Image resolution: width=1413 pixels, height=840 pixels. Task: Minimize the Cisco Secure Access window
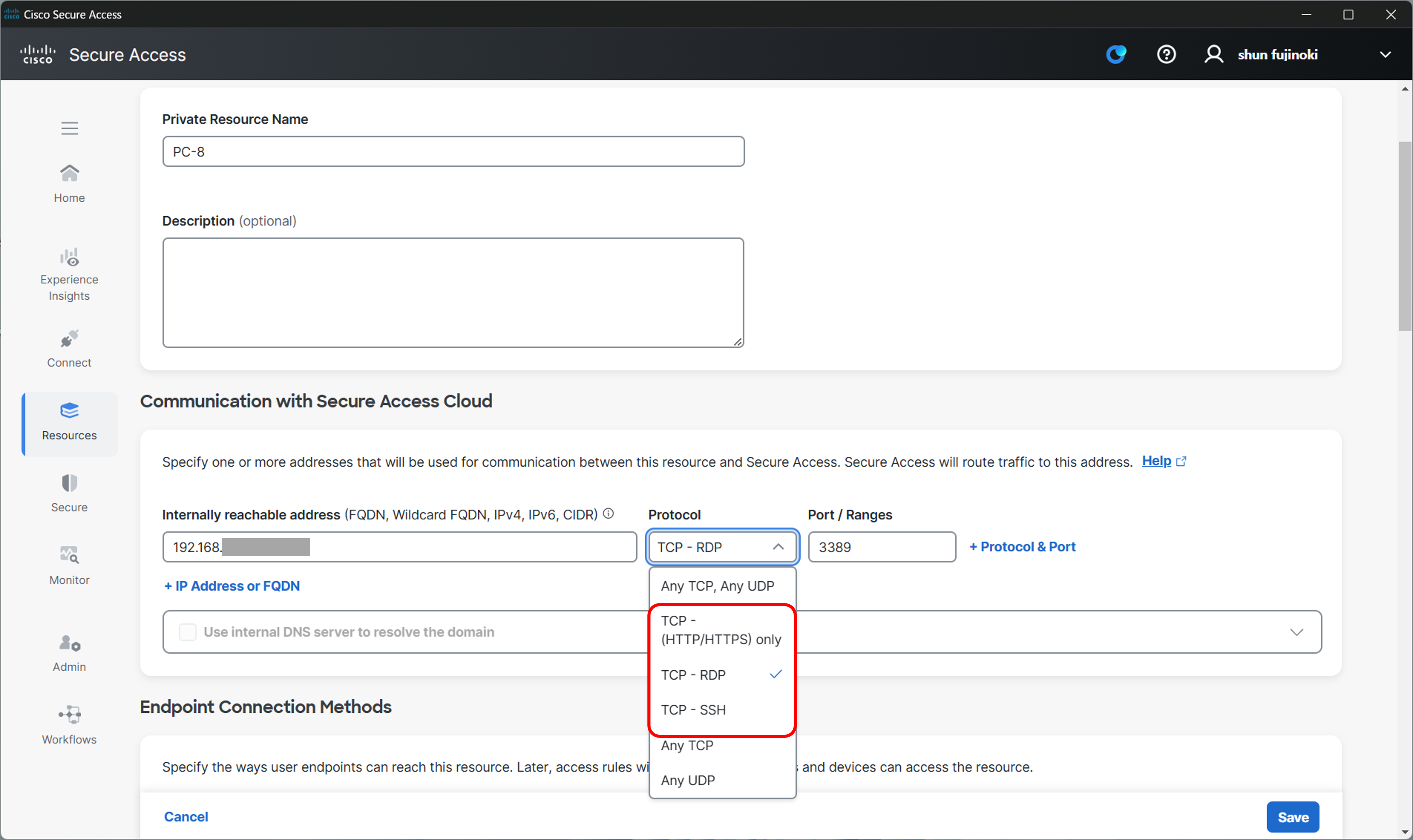click(1306, 14)
